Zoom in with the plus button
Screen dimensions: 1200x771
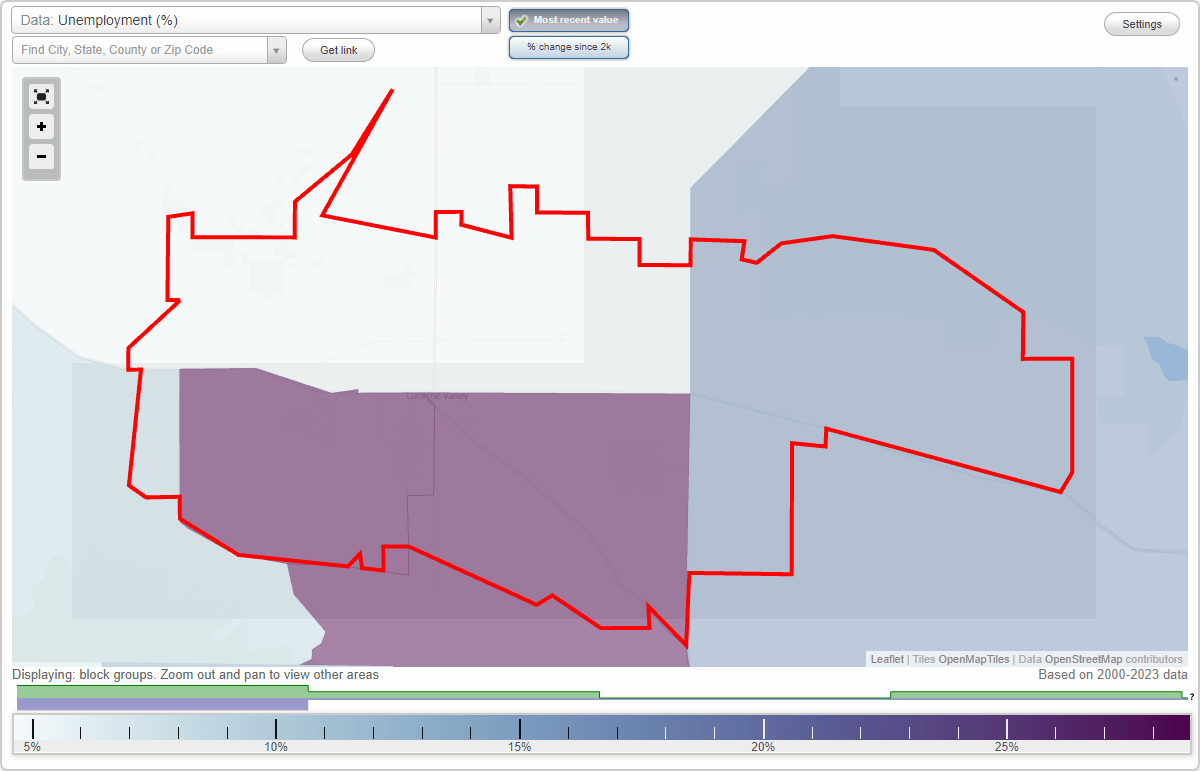41,127
